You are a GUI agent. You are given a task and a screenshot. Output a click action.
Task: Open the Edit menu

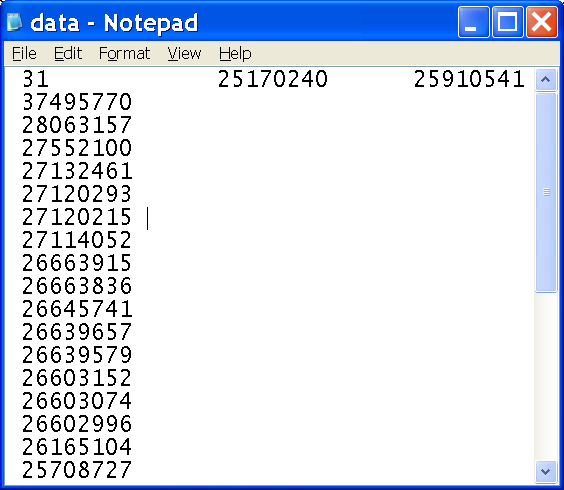68,54
